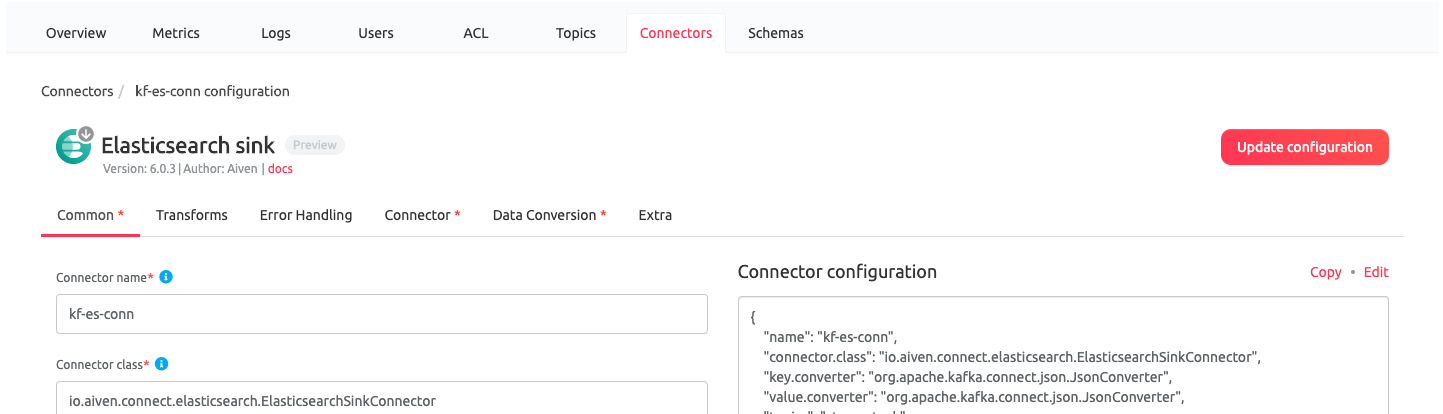Click the Elasticsearch sink title
Image resolution: width=1443 pixels, height=414 pixels.
tap(188, 146)
